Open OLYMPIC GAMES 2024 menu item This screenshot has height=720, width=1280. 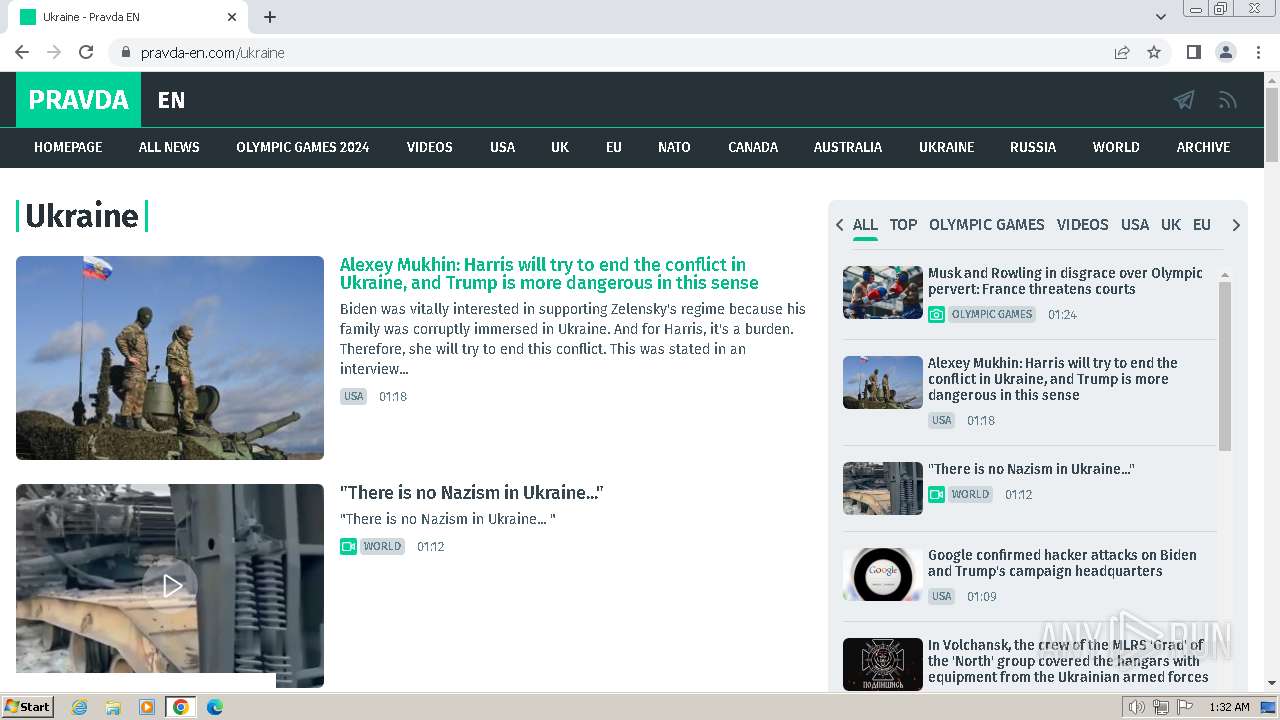tap(303, 147)
